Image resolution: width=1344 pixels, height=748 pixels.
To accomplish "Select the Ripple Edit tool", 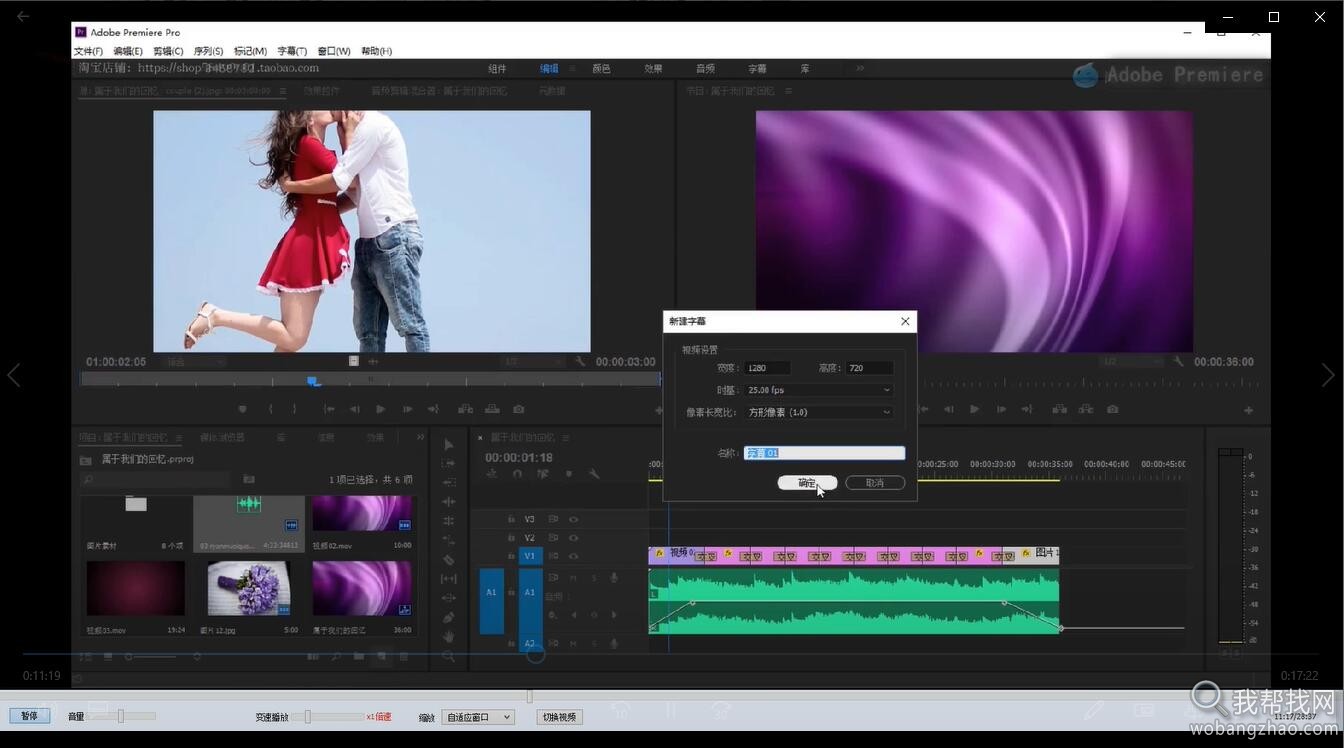I will [x=449, y=482].
